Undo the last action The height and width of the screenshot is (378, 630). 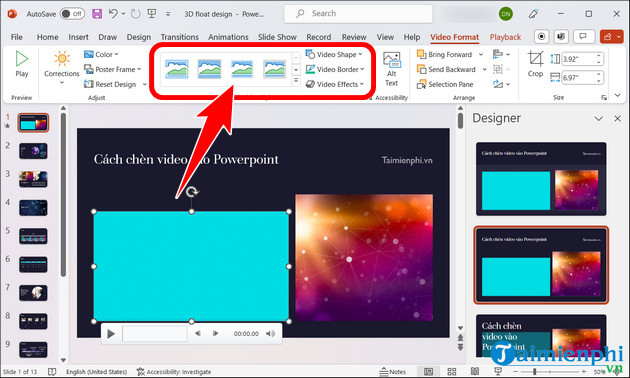[113, 14]
